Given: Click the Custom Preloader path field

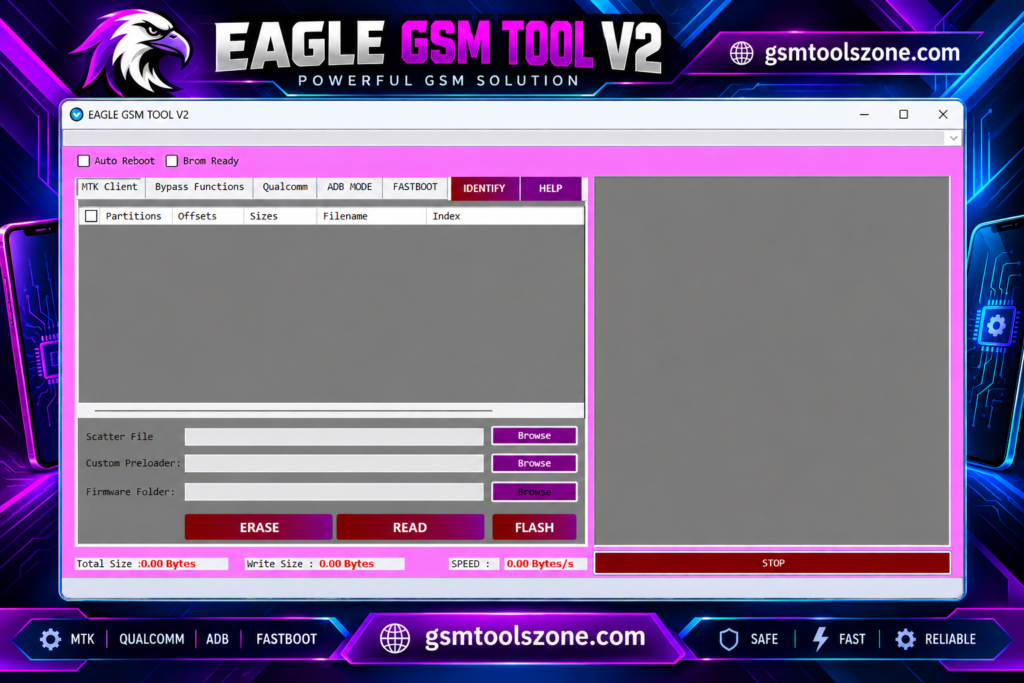Looking at the screenshot, I should point(334,464).
